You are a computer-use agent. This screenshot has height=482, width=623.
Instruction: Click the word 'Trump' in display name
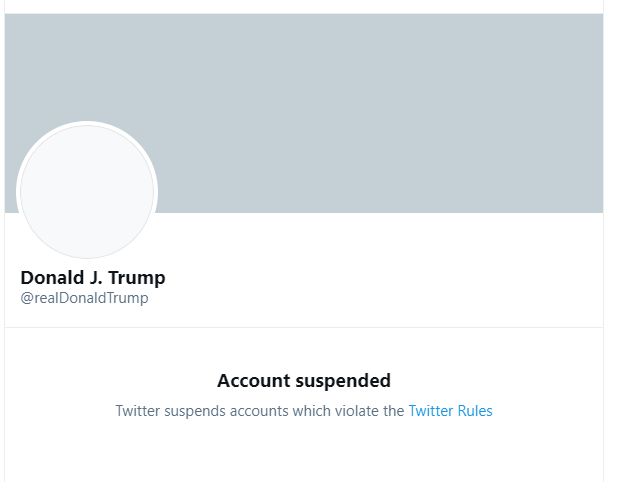[141, 277]
